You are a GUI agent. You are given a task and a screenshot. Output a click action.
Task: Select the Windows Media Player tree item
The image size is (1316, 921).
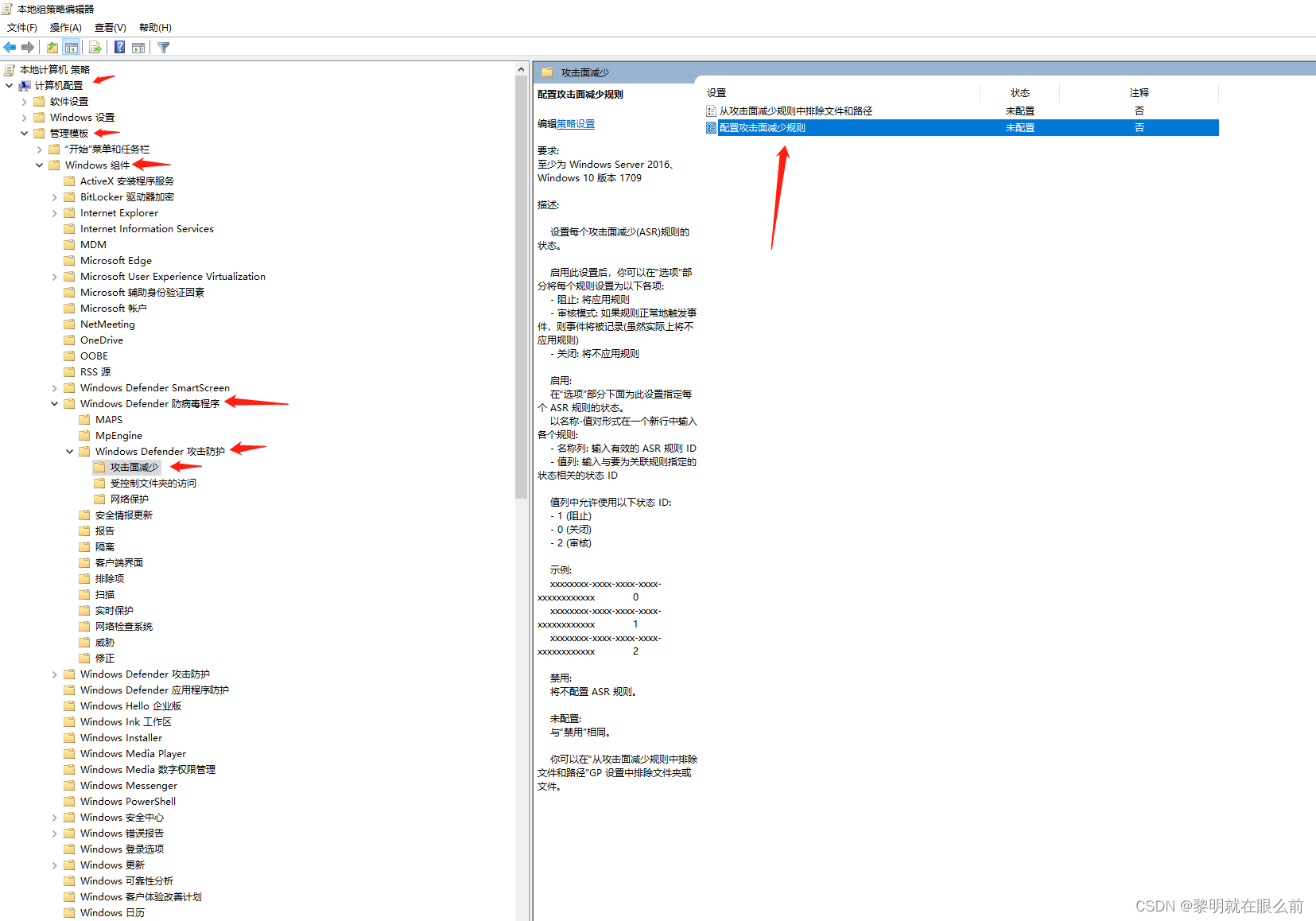[133, 754]
